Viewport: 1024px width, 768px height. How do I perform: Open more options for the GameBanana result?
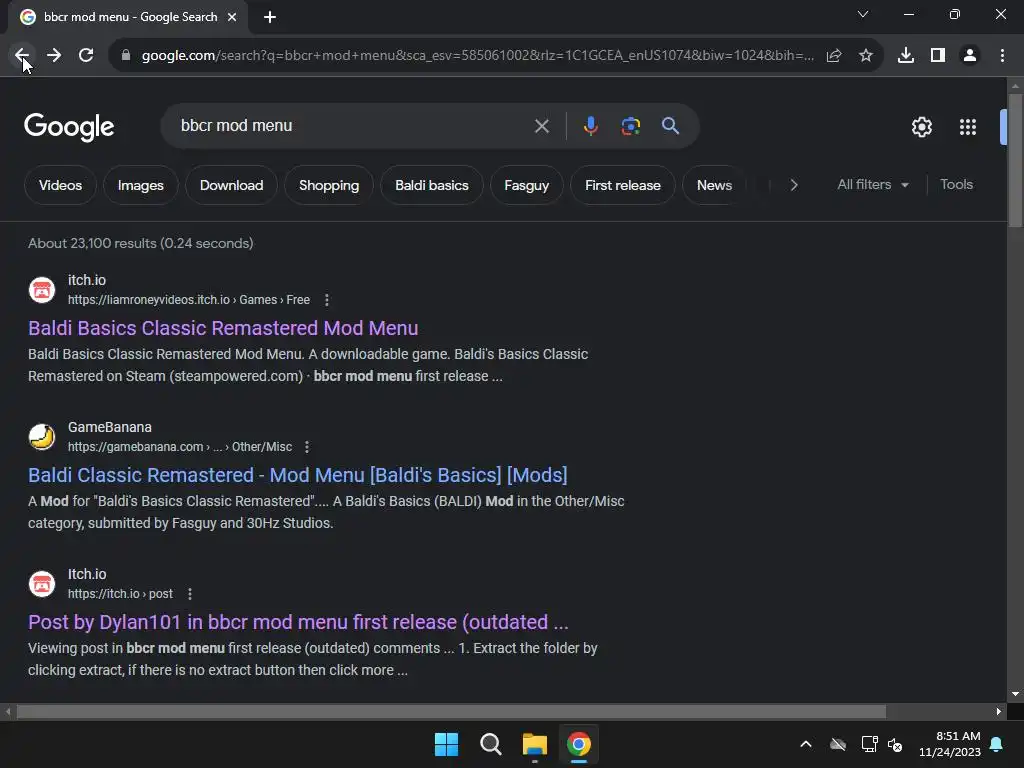coord(307,447)
